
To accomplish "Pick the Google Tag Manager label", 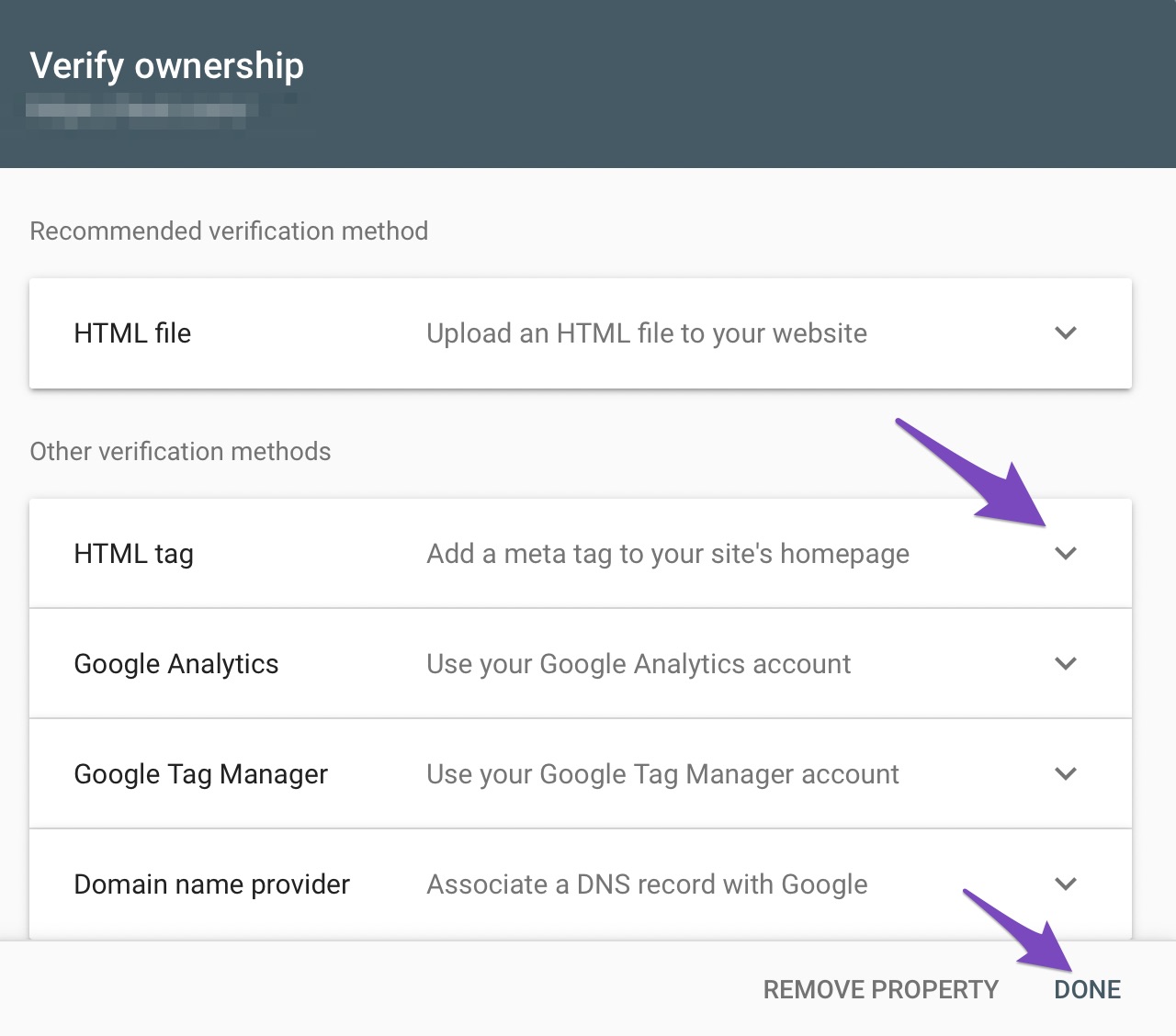I will tap(200, 774).
